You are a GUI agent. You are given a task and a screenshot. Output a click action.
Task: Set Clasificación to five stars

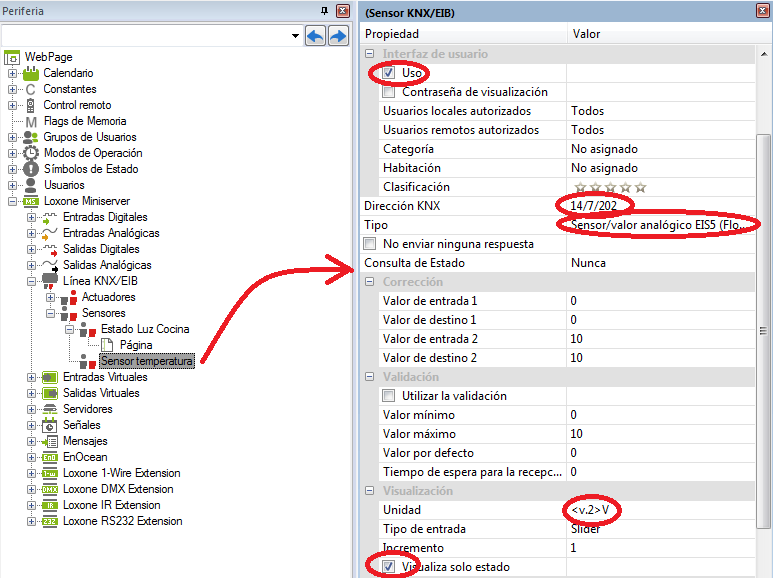(640, 187)
